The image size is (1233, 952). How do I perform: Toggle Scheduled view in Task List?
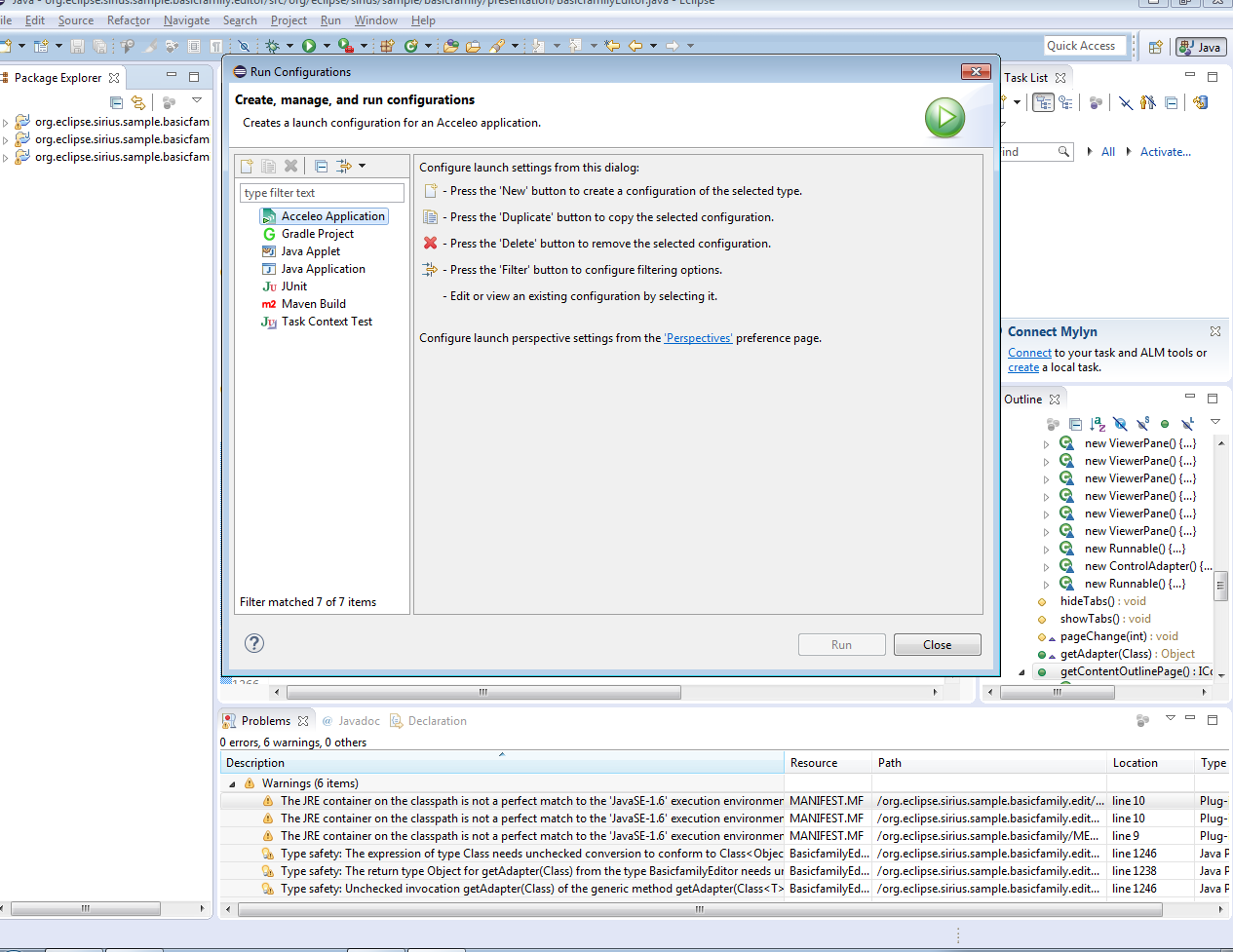1065,102
